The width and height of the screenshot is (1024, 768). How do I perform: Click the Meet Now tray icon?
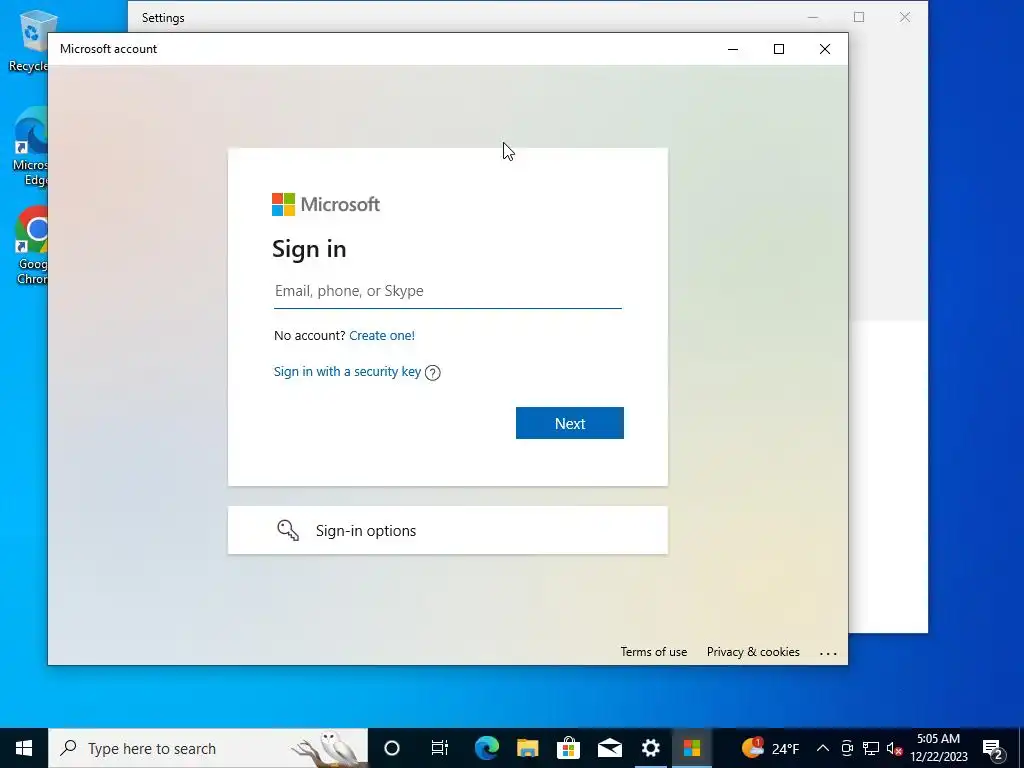pyautogui.click(x=847, y=748)
